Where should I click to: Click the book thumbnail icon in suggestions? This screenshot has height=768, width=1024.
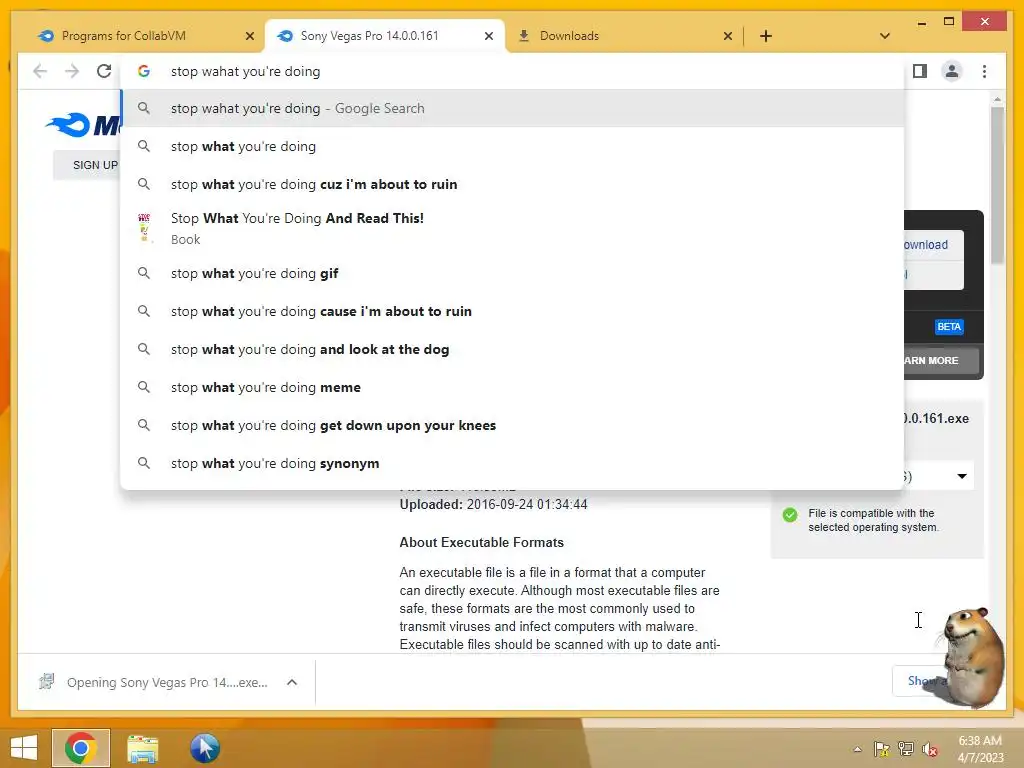(x=144, y=227)
